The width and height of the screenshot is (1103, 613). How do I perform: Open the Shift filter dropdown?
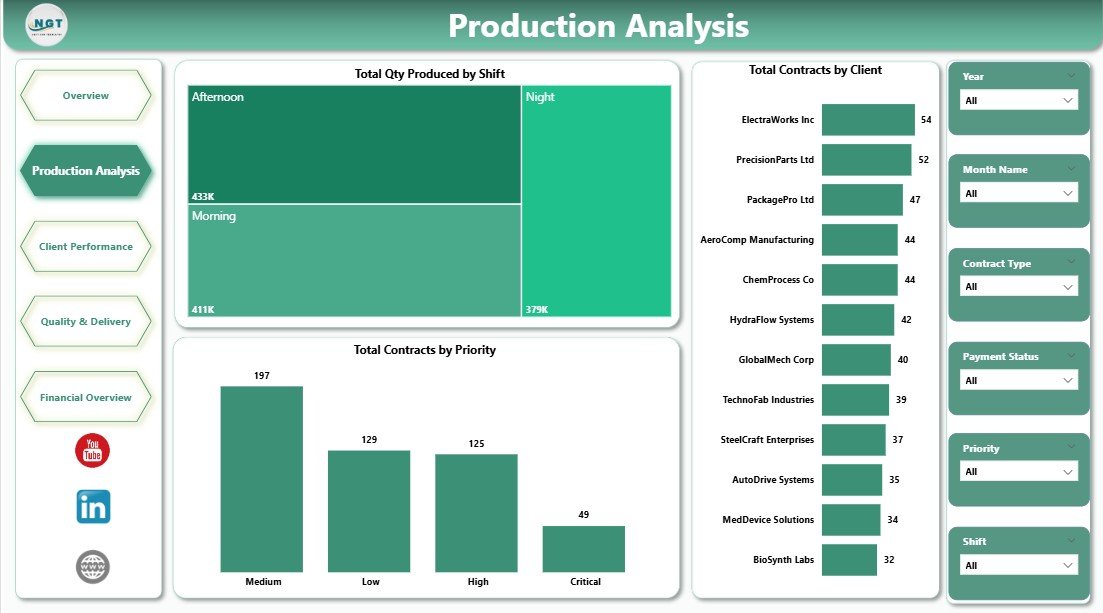1018,564
